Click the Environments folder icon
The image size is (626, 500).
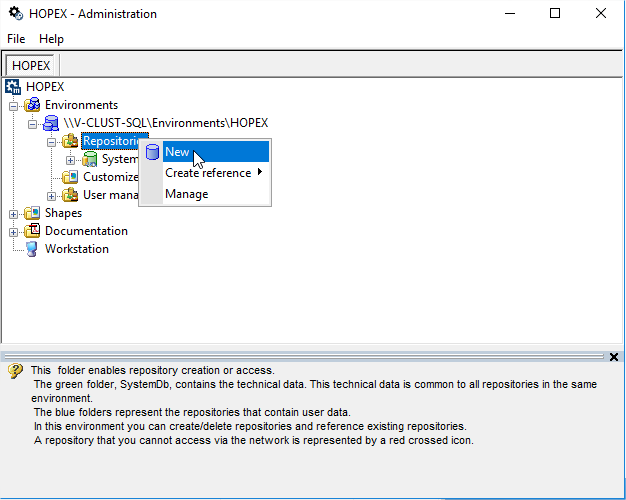[33, 105]
